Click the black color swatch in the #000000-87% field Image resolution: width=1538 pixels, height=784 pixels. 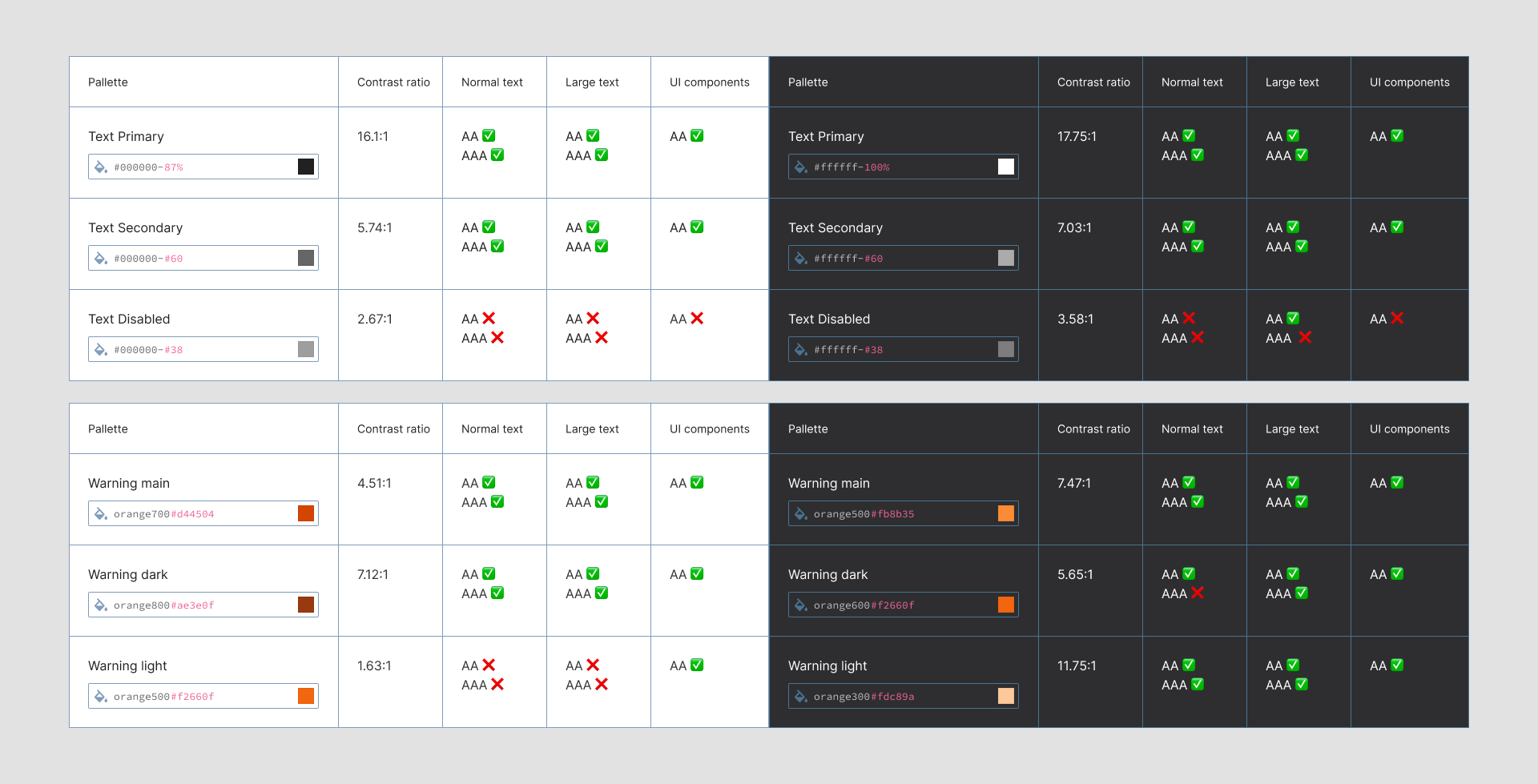coord(306,167)
